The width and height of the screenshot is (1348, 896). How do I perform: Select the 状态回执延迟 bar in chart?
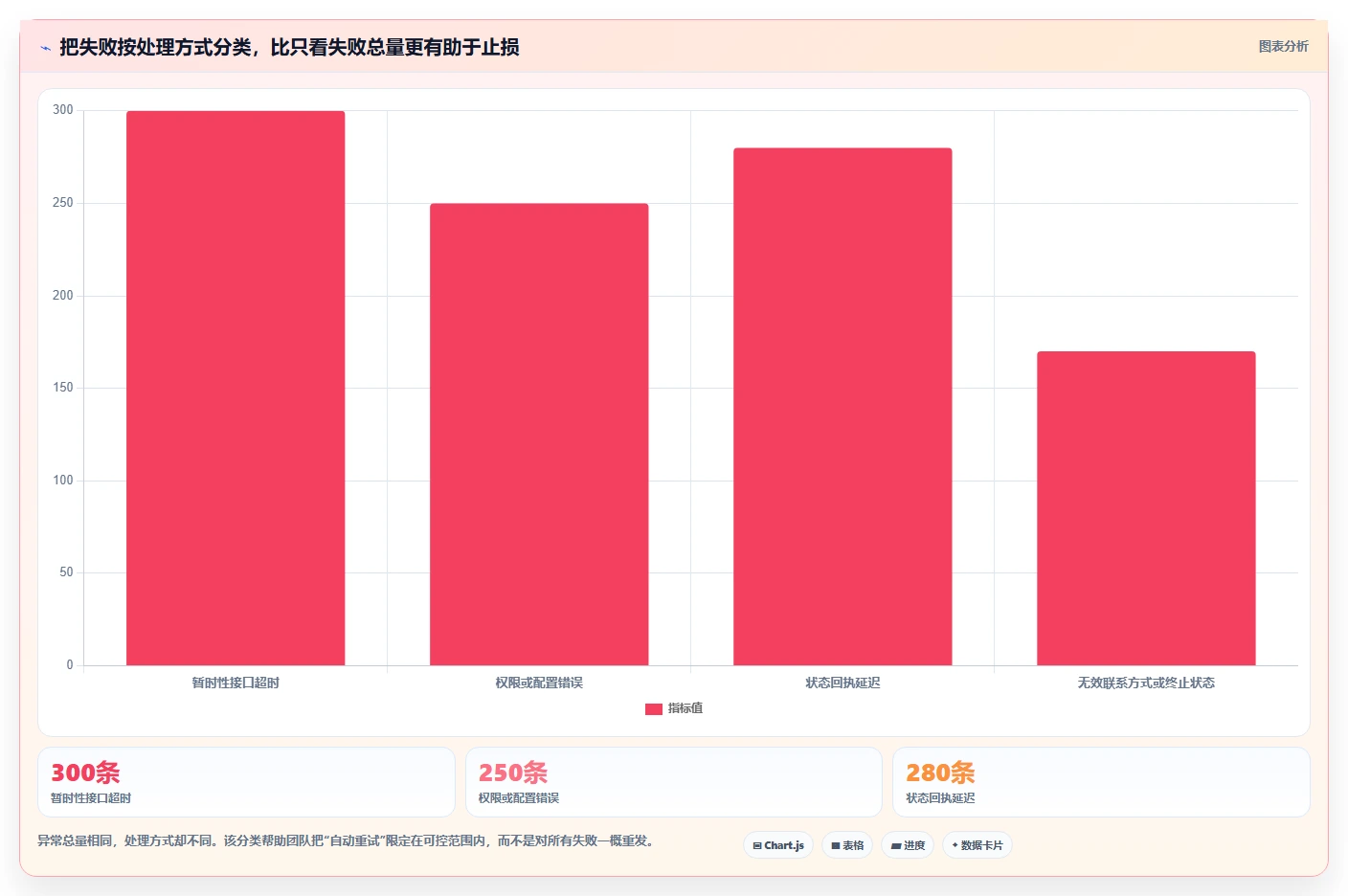coord(842,406)
